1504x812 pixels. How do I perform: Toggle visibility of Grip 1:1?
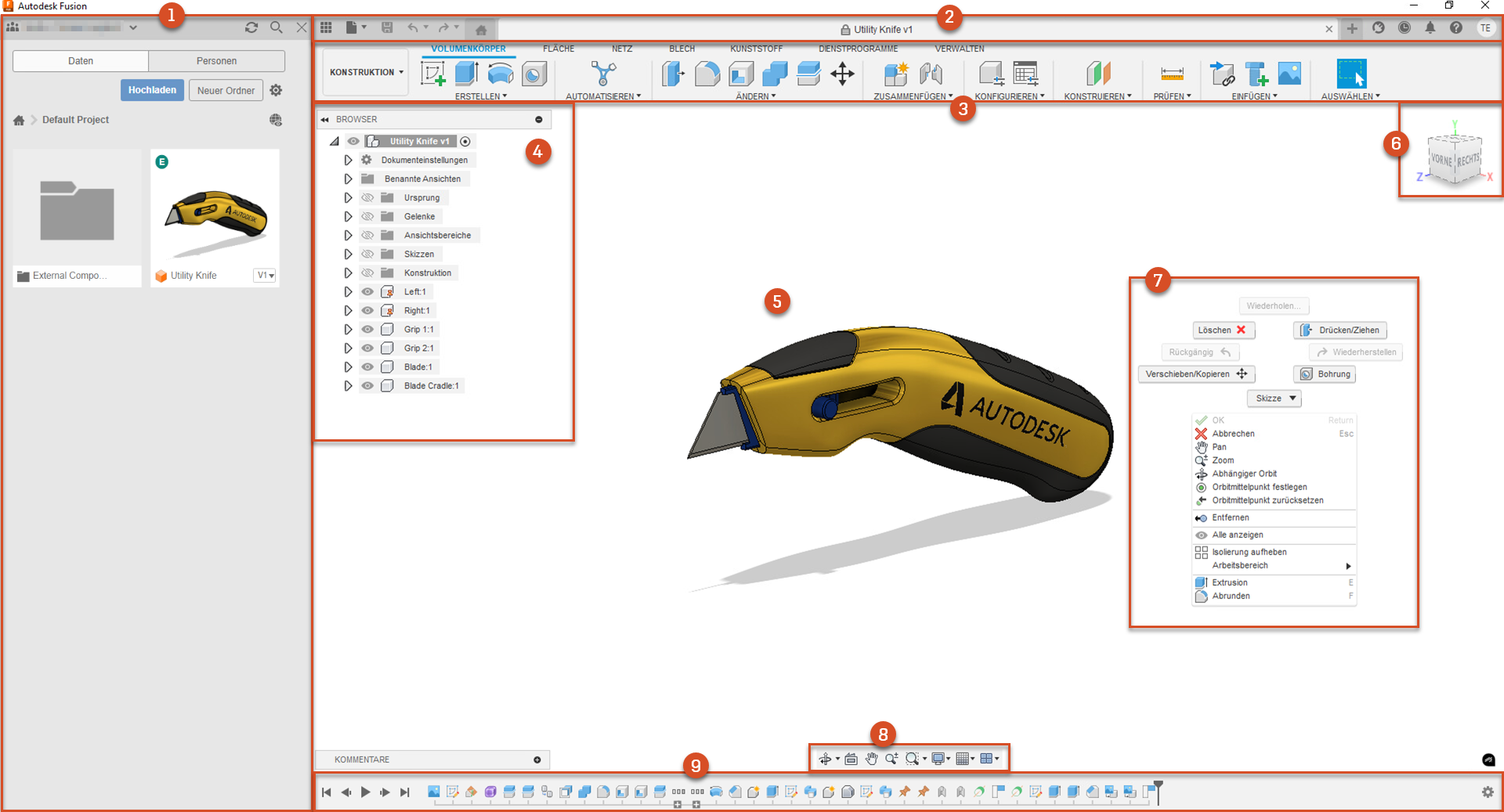click(367, 329)
